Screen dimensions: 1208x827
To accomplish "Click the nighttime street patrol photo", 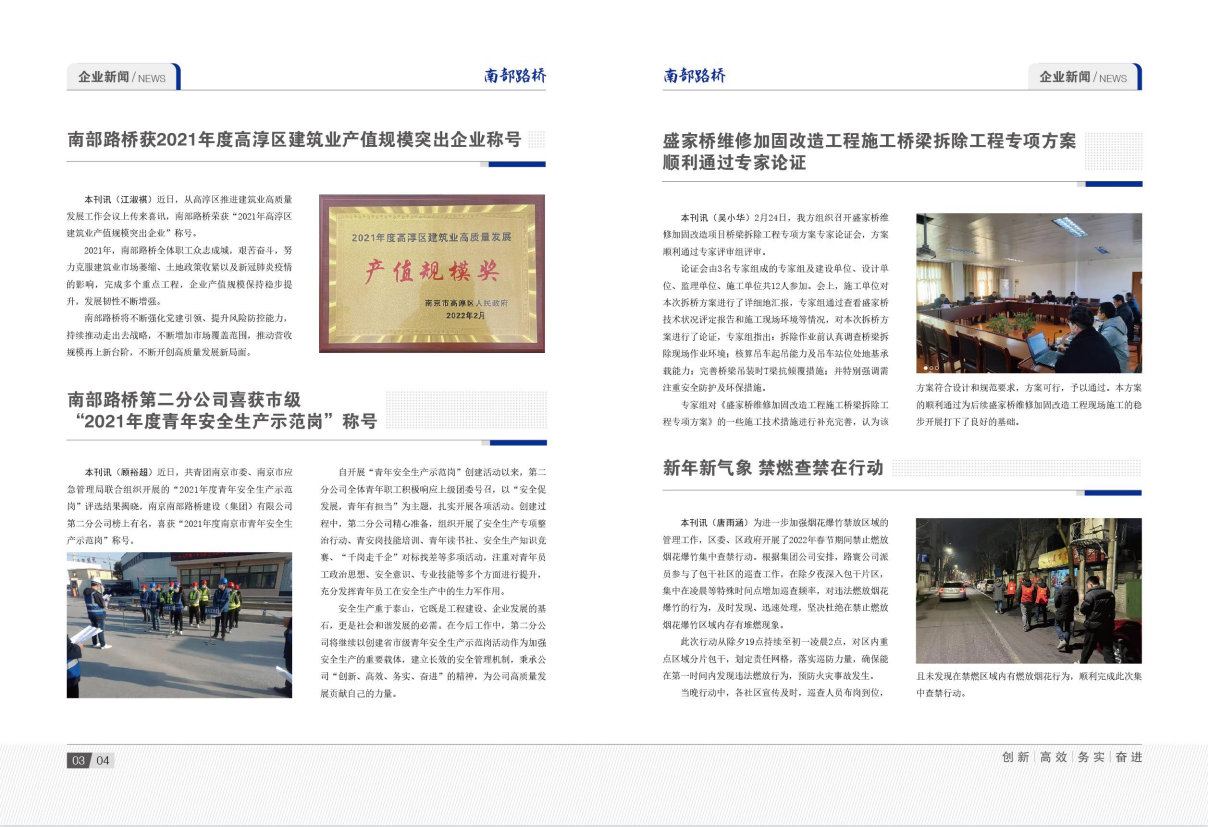I will pos(1028,590).
